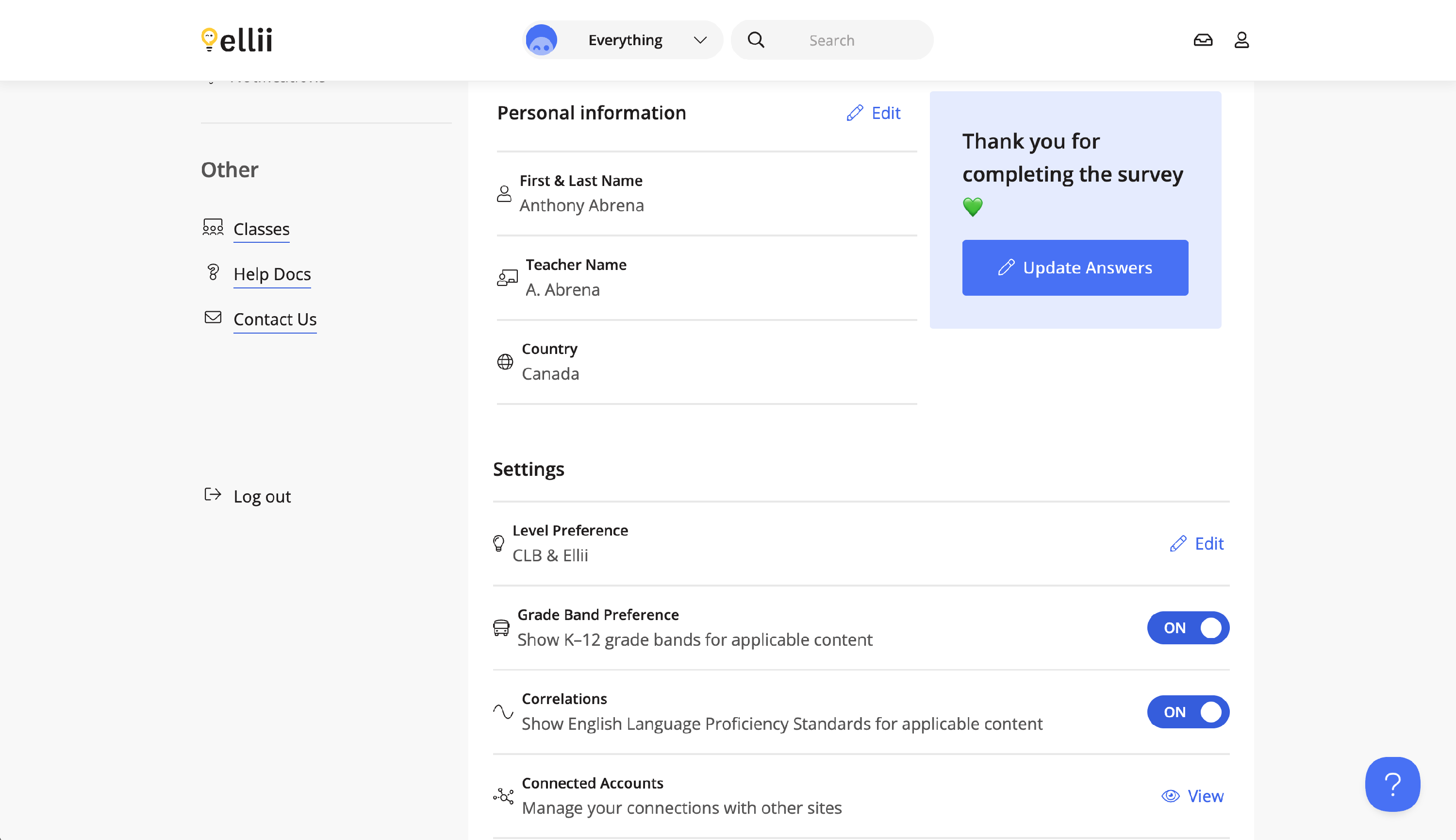Edit the Level Preference setting

coord(1197,543)
